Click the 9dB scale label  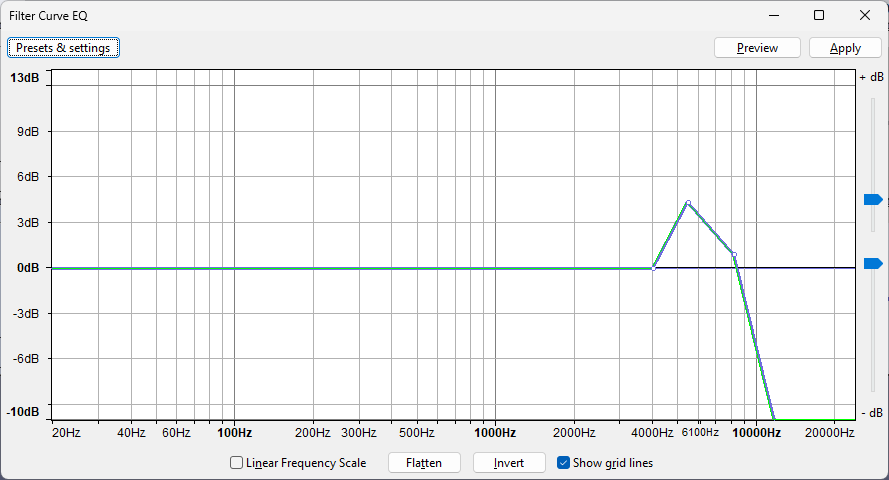[28, 131]
